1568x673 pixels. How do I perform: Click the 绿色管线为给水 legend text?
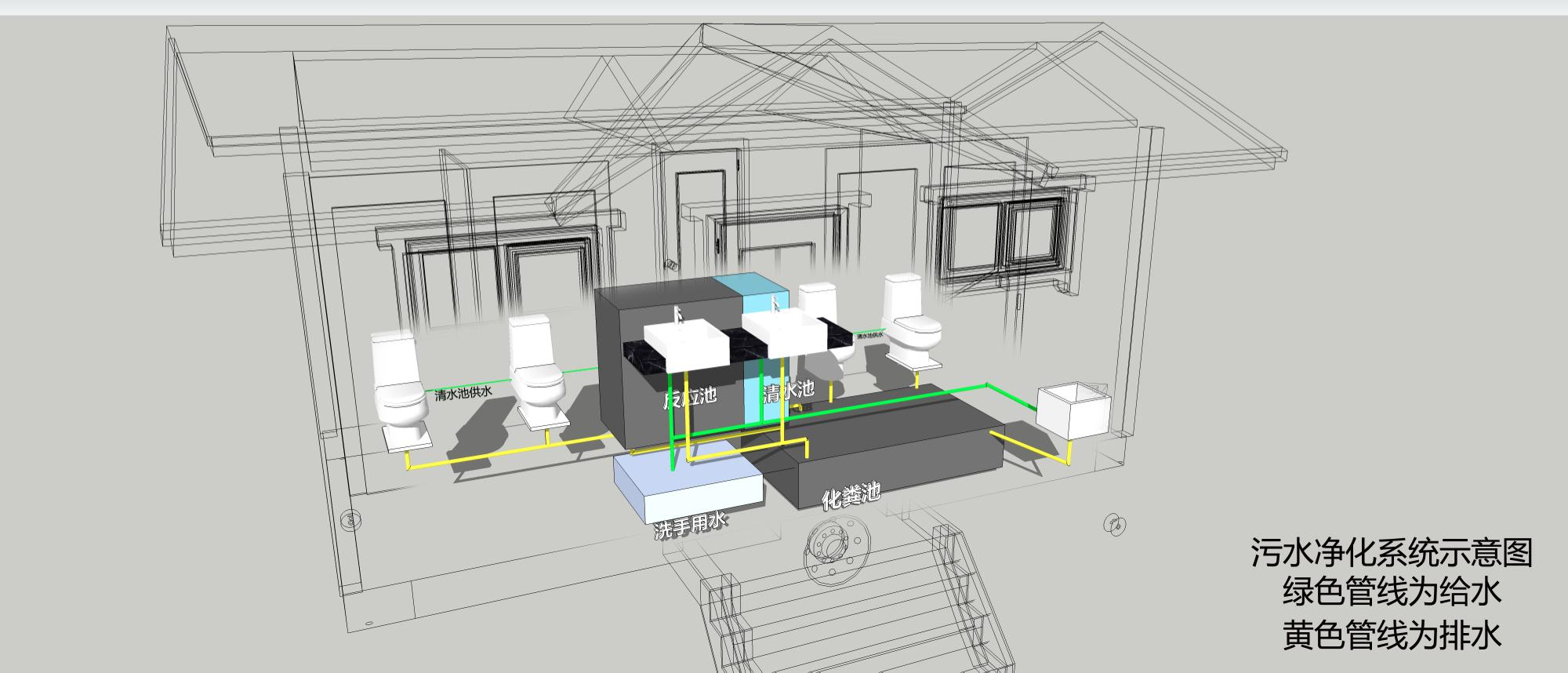[x=1391, y=591]
